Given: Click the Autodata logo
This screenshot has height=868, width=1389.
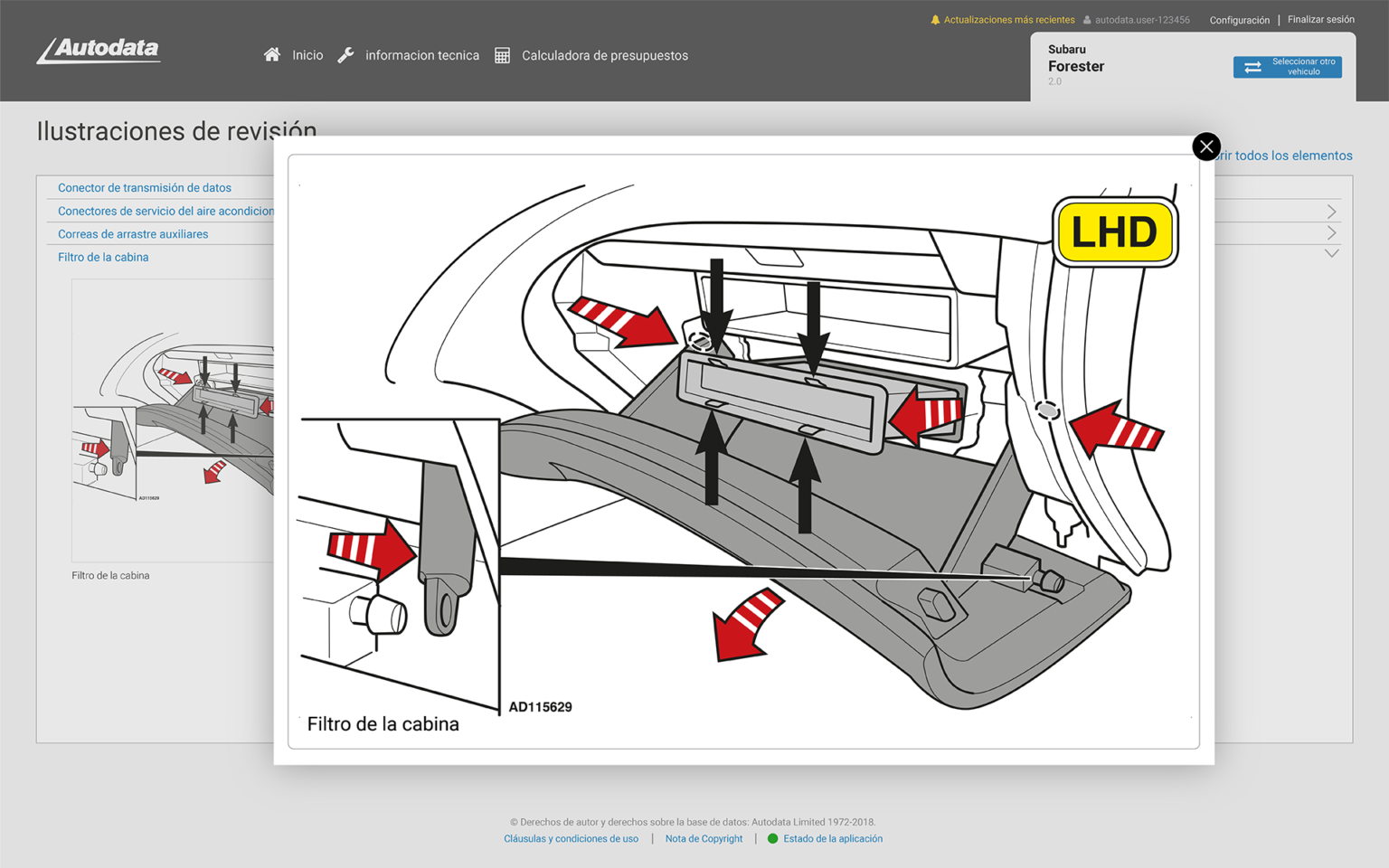Looking at the screenshot, I should tap(99, 51).
